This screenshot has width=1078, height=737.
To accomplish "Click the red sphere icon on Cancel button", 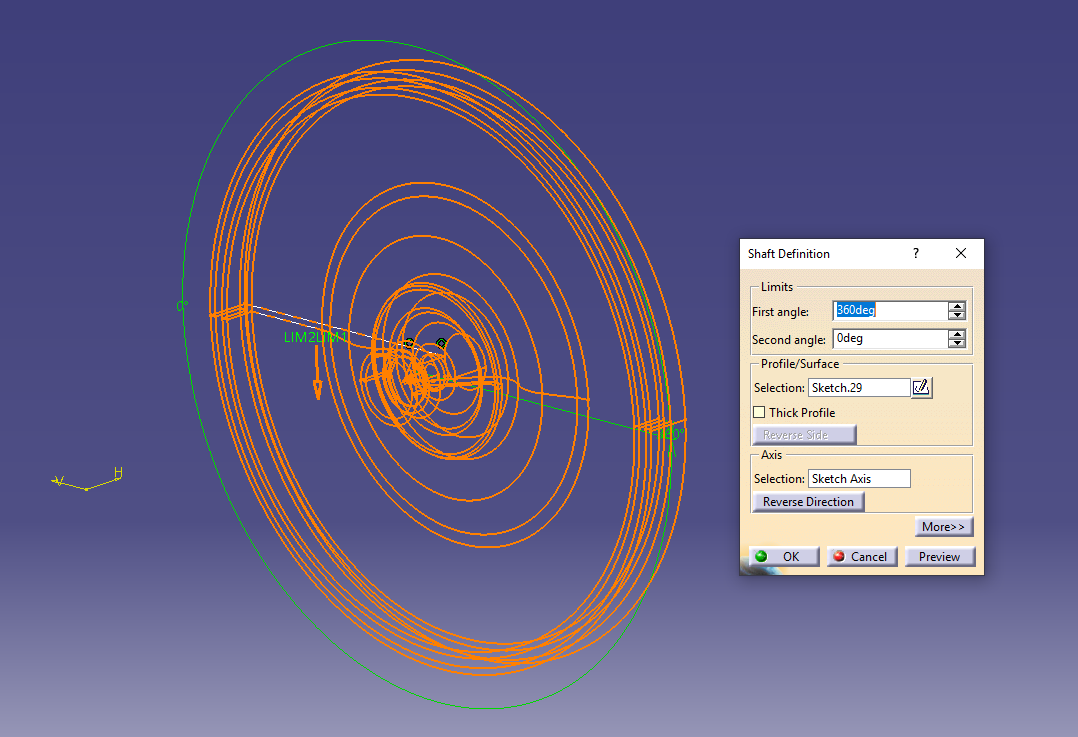I will click(839, 556).
